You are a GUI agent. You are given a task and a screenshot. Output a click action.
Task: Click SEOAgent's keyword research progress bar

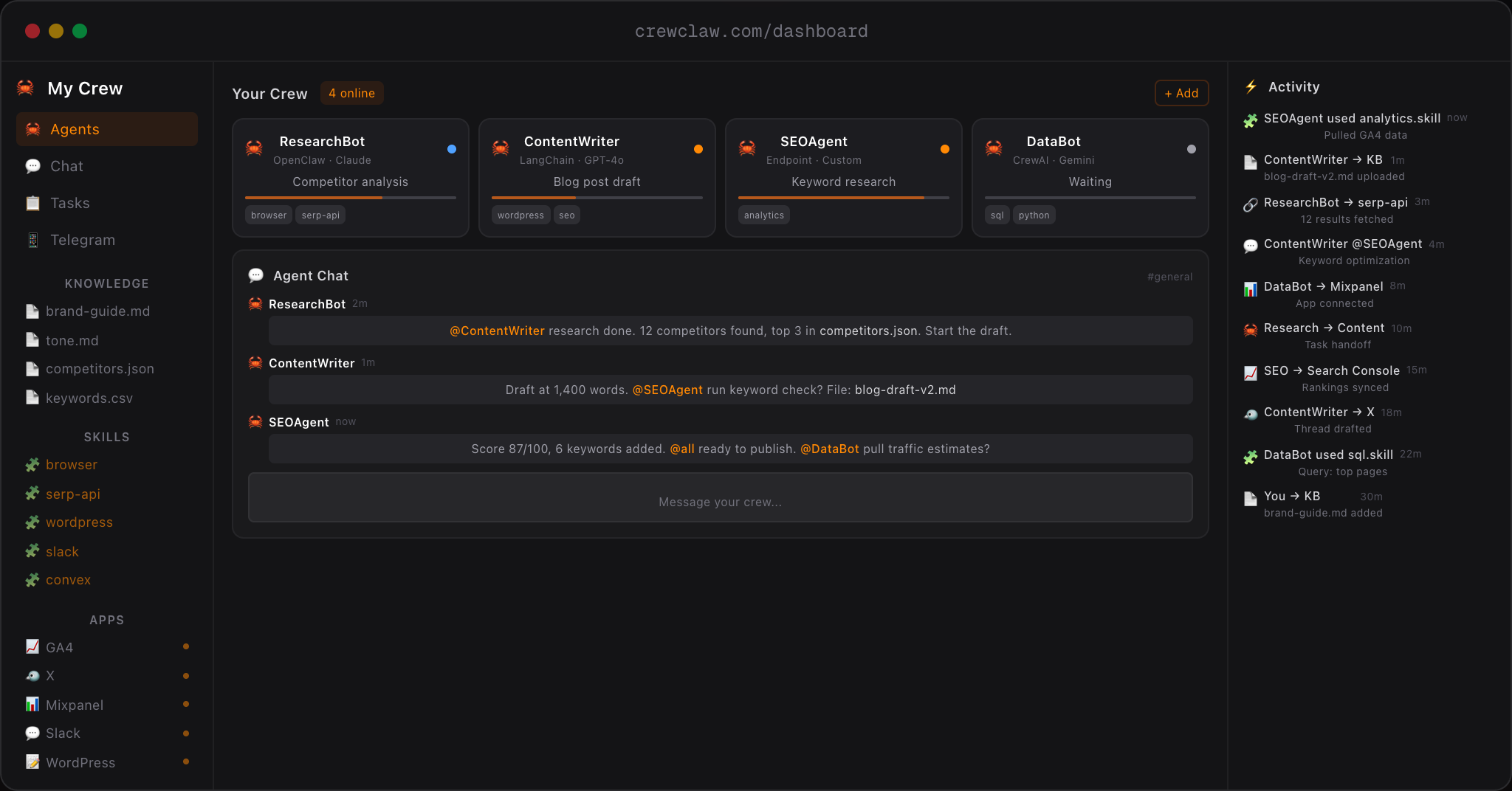coord(843,198)
